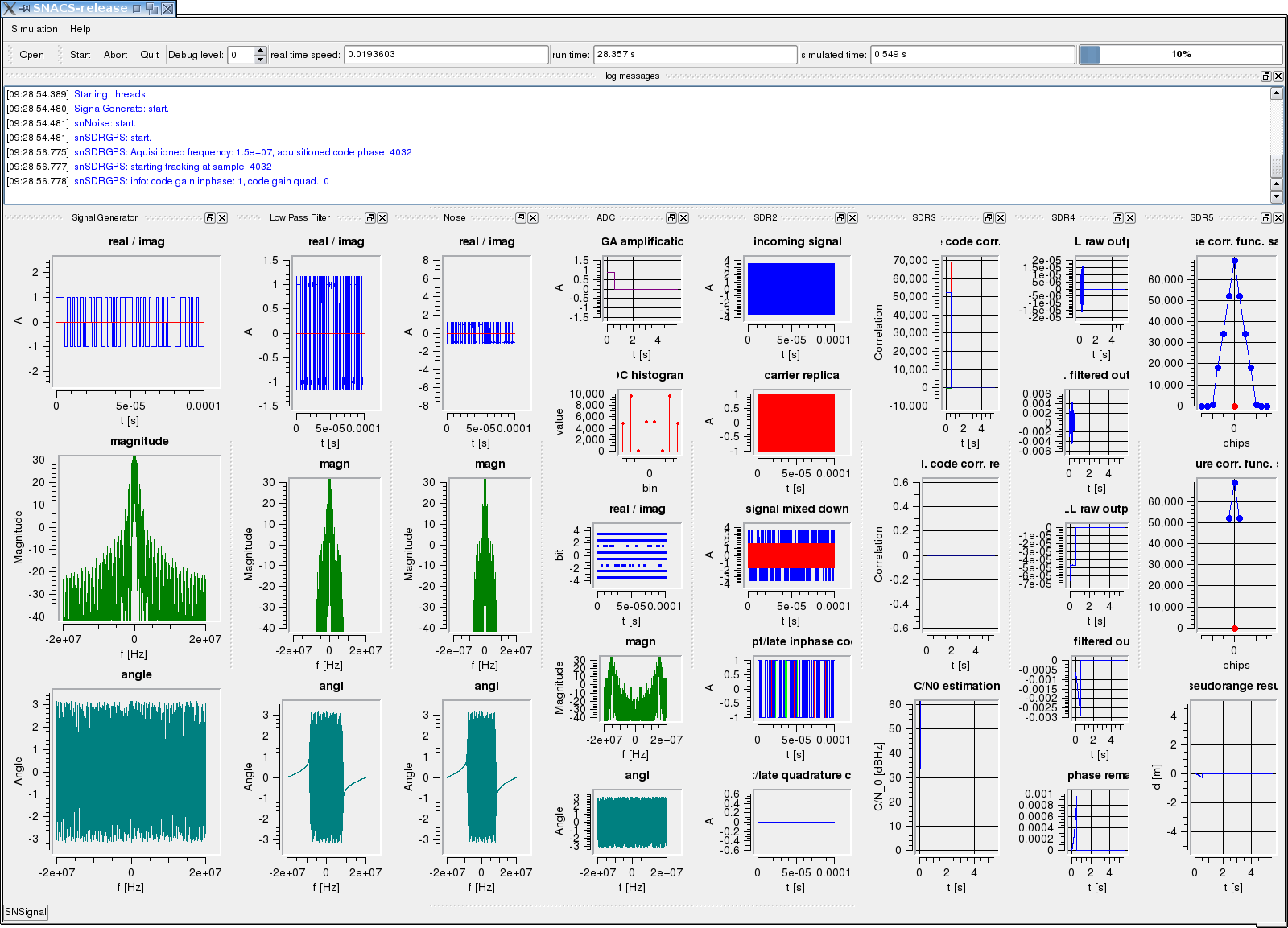Select the real time speed field

pyautogui.click(x=447, y=55)
